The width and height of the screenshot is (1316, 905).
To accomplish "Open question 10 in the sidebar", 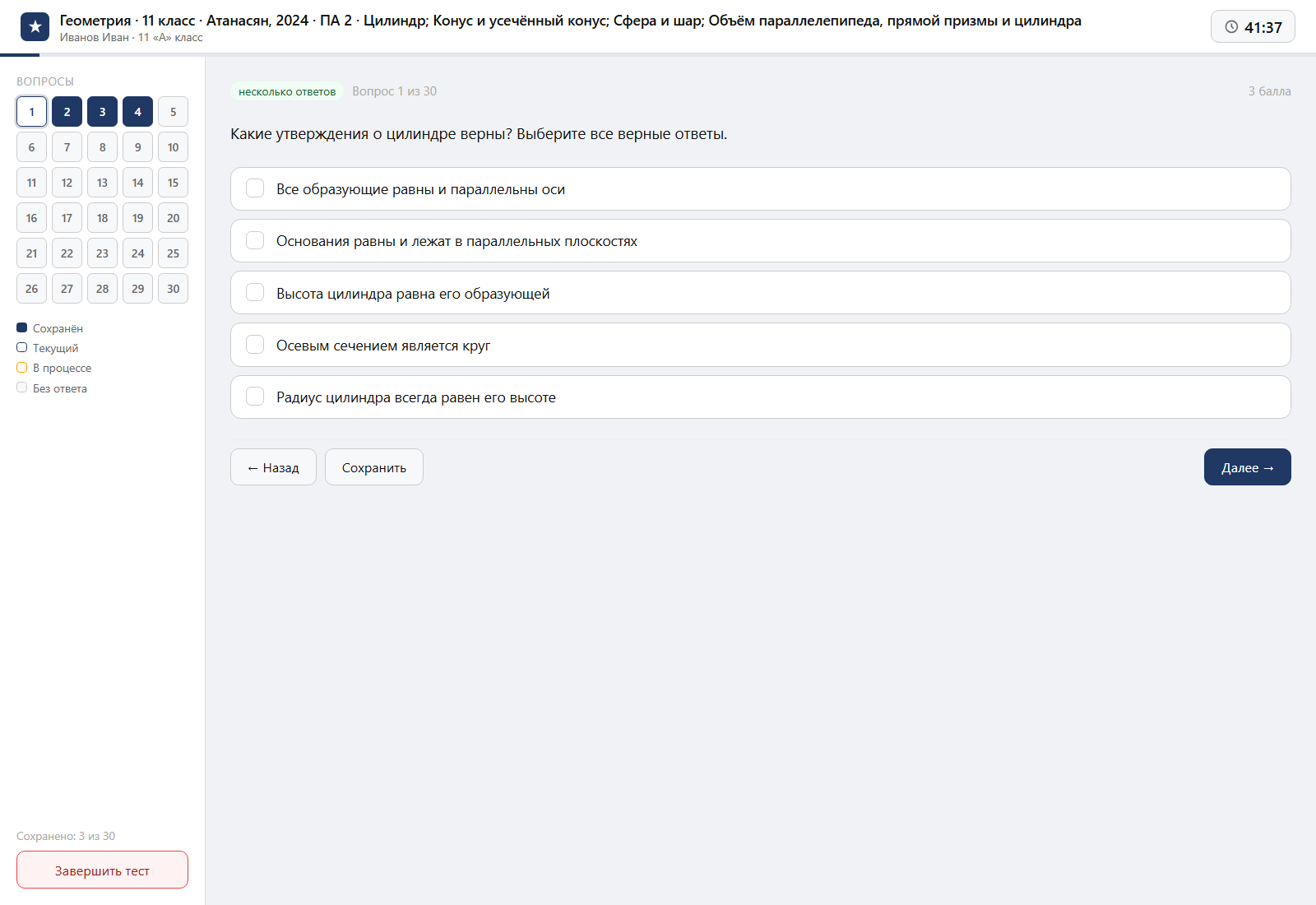I will click(173, 147).
